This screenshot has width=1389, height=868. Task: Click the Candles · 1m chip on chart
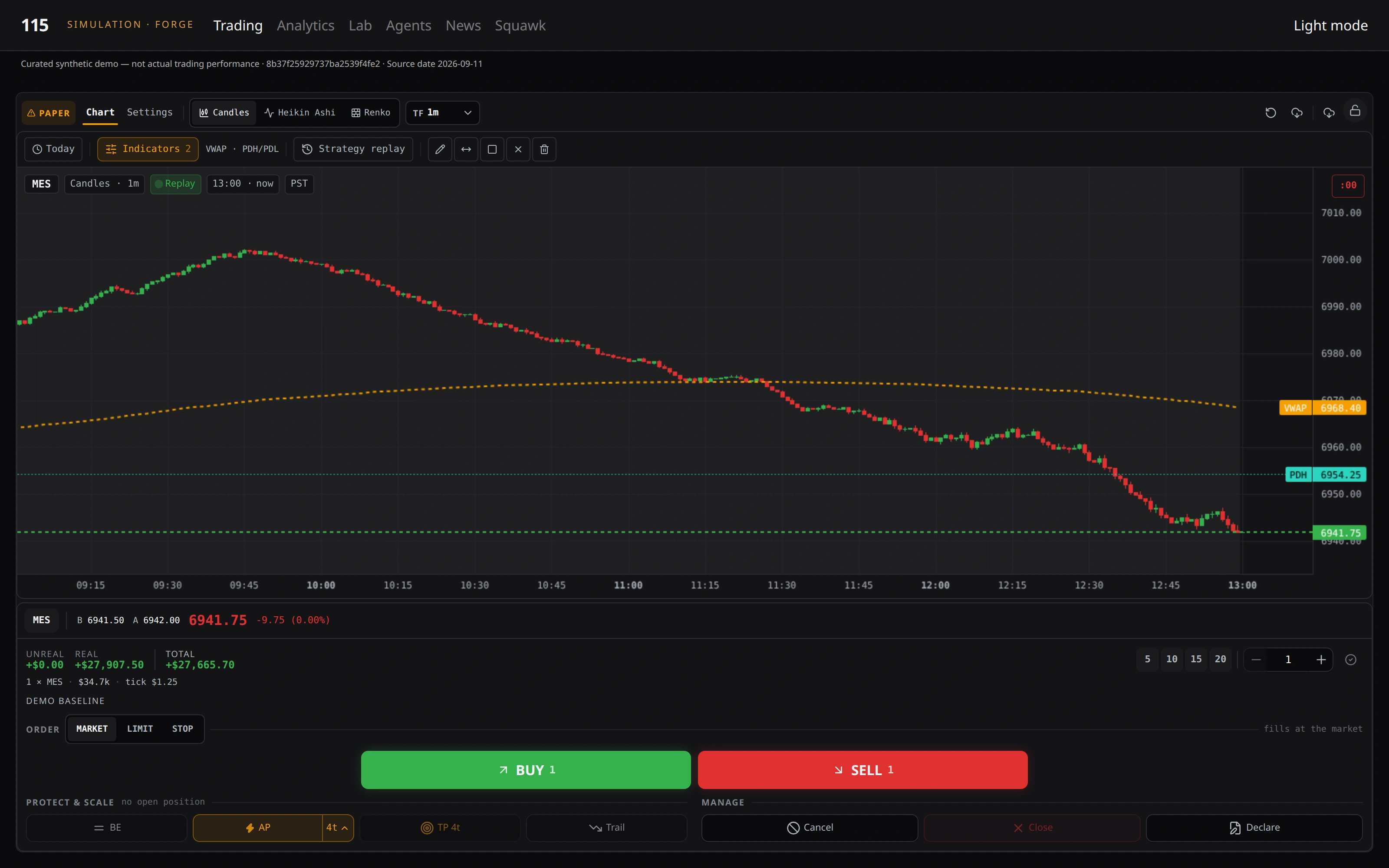coord(105,184)
